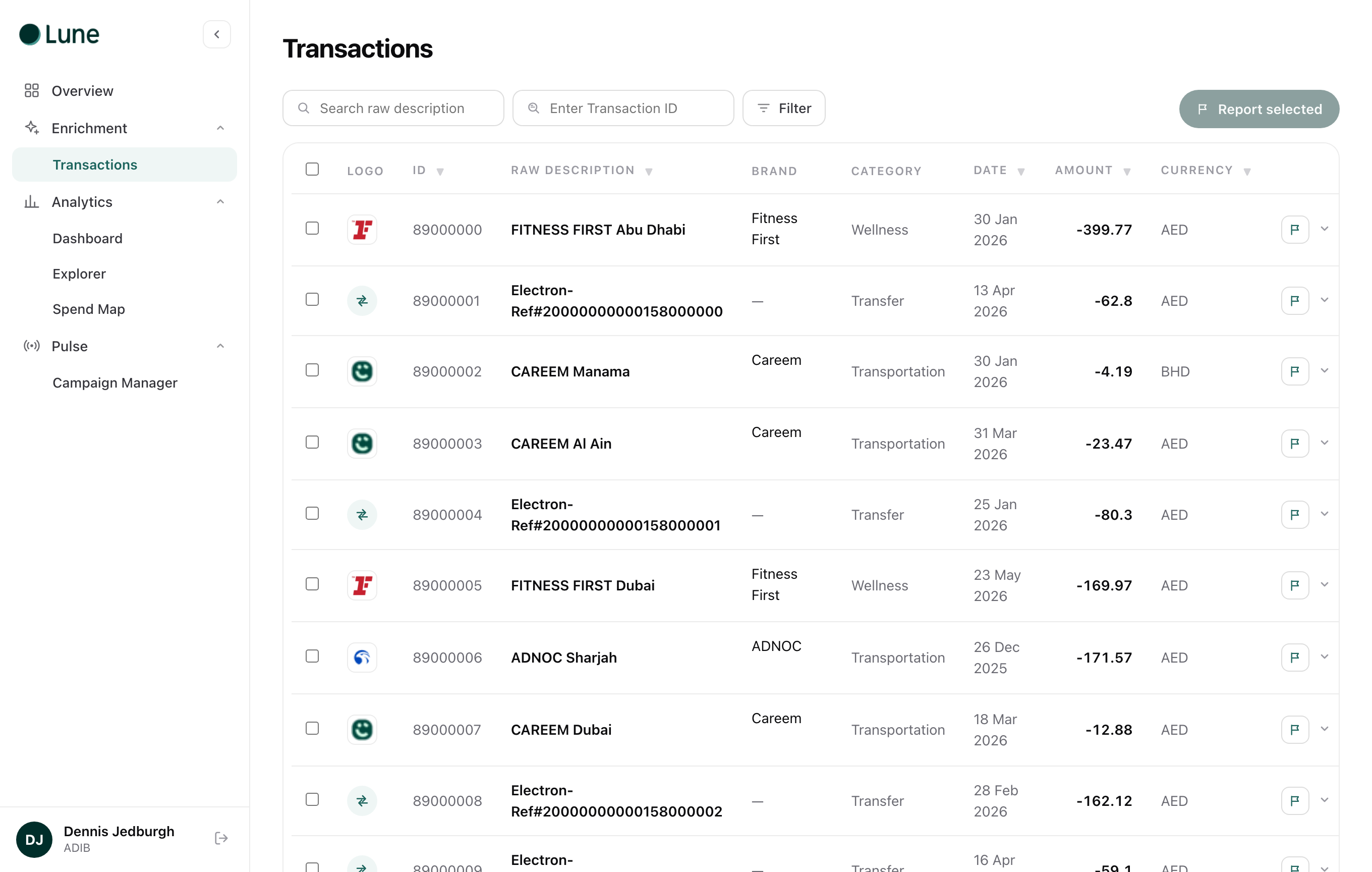
Task: Click the Lune logo
Action: (59, 34)
